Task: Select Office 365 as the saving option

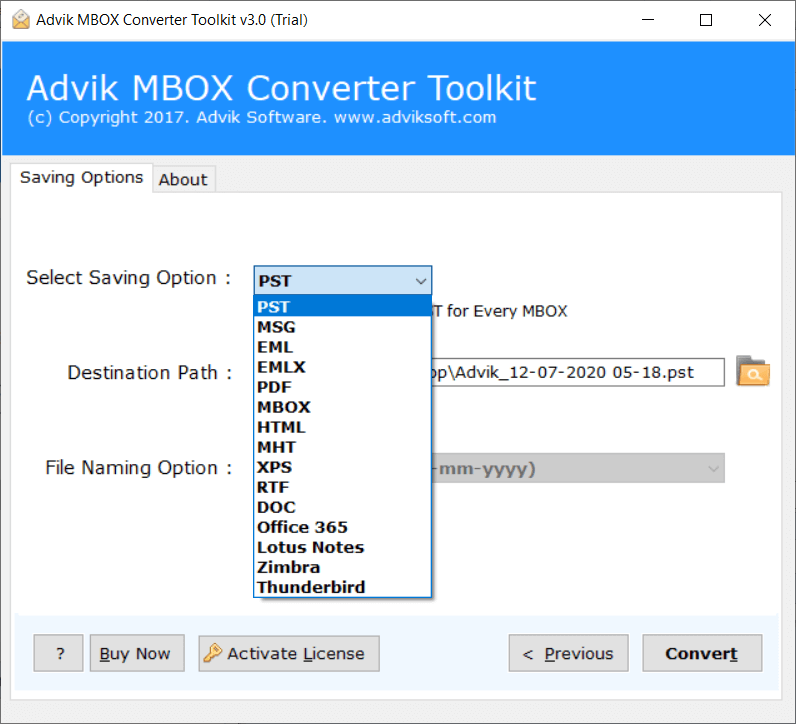Action: (343, 528)
